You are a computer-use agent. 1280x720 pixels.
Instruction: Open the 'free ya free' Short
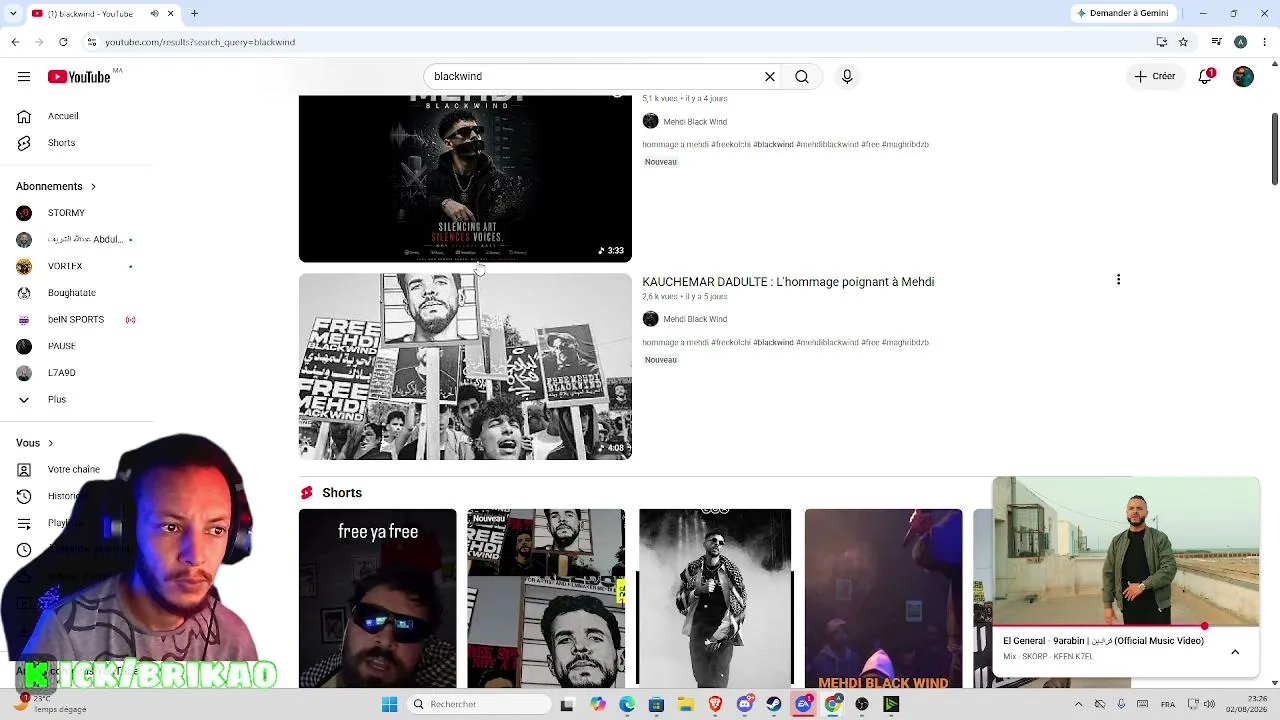point(378,598)
